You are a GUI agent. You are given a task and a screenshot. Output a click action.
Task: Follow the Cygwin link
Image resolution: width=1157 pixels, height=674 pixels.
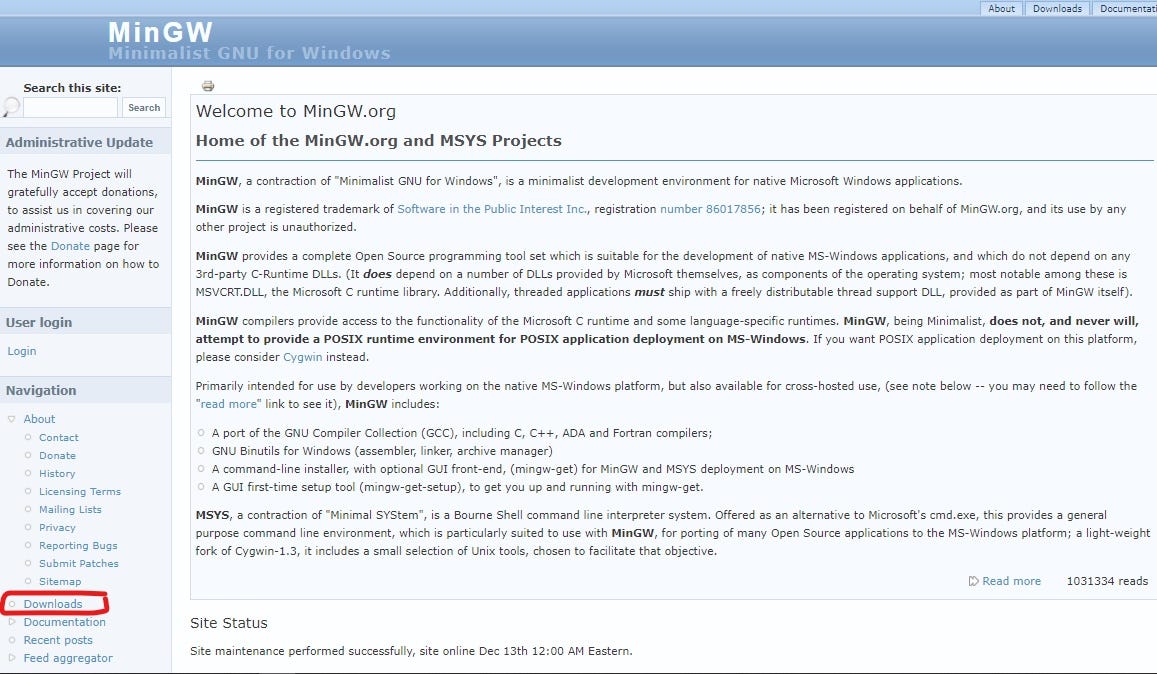point(303,357)
